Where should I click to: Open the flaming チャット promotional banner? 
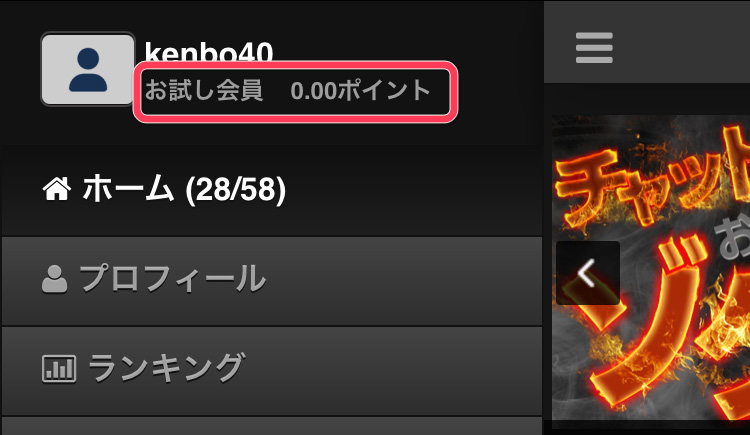[x=651, y=268]
